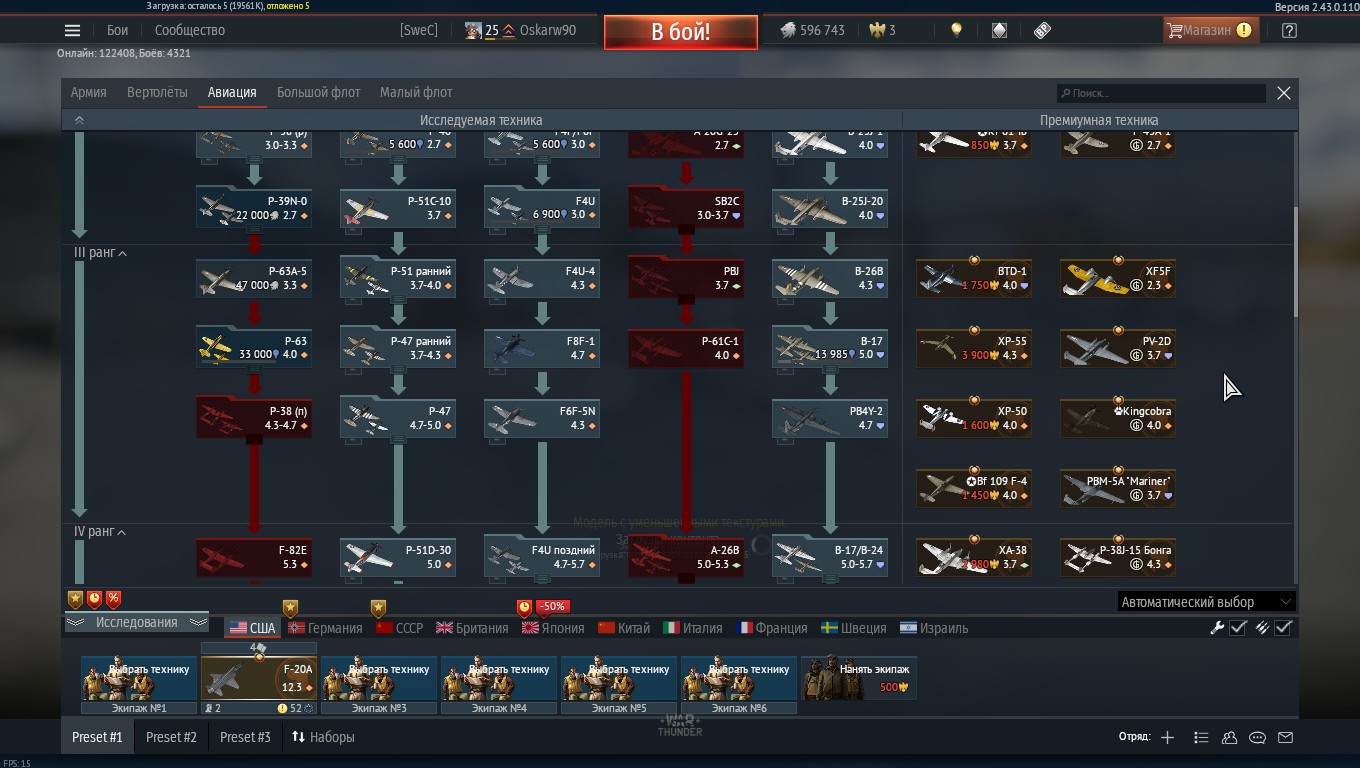This screenshot has height=768, width=1360.
Task: Select vehicle for Экипаж №1 slot
Action: tap(139, 678)
